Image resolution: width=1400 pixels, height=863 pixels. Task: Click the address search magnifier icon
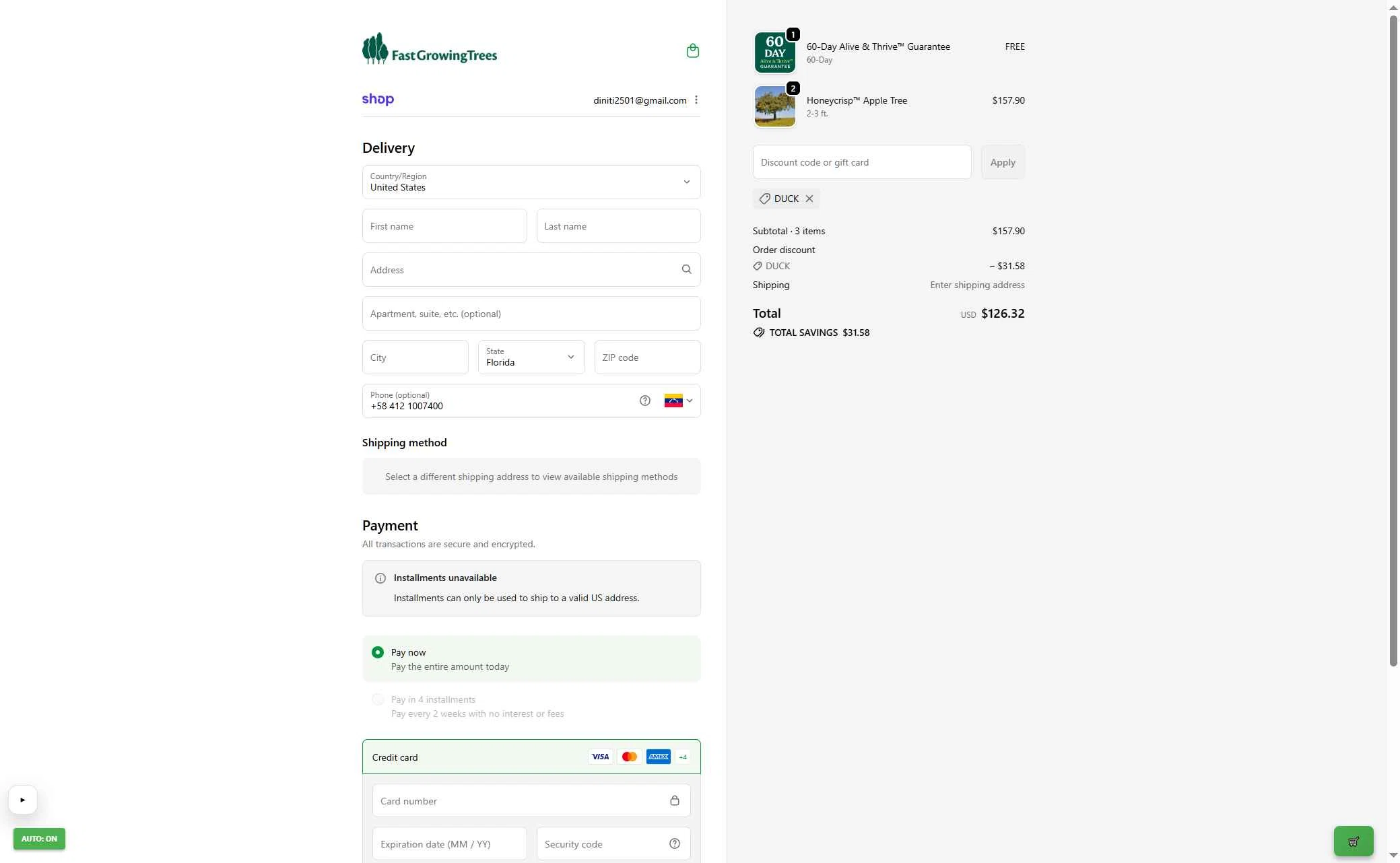coord(686,270)
